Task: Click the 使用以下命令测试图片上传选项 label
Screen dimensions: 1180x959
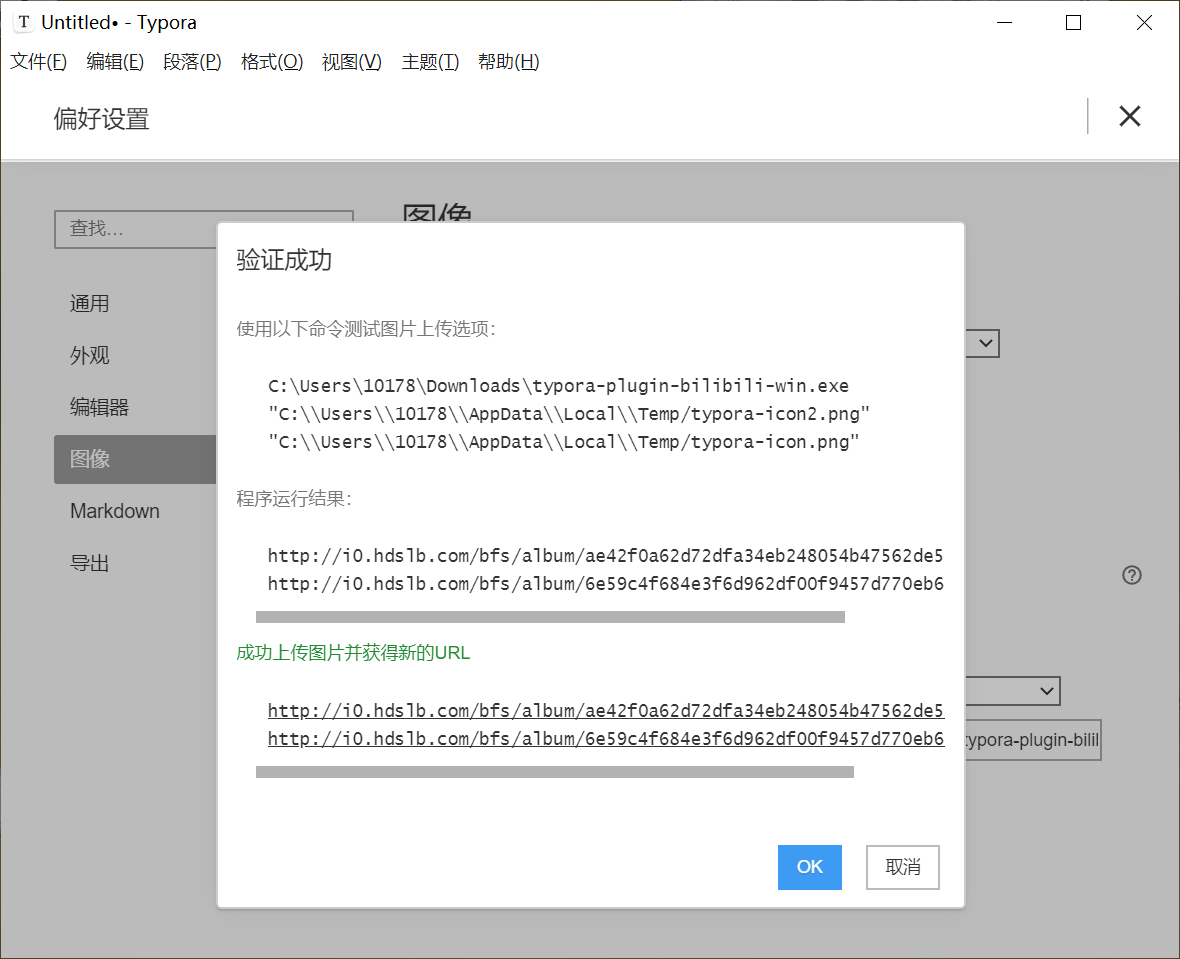Action: tap(366, 329)
